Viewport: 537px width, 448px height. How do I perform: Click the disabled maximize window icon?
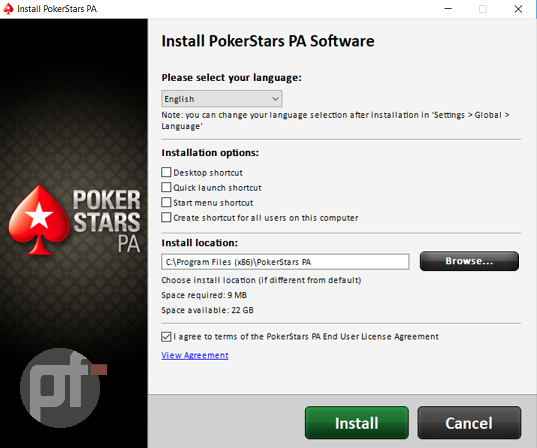(x=483, y=9)
